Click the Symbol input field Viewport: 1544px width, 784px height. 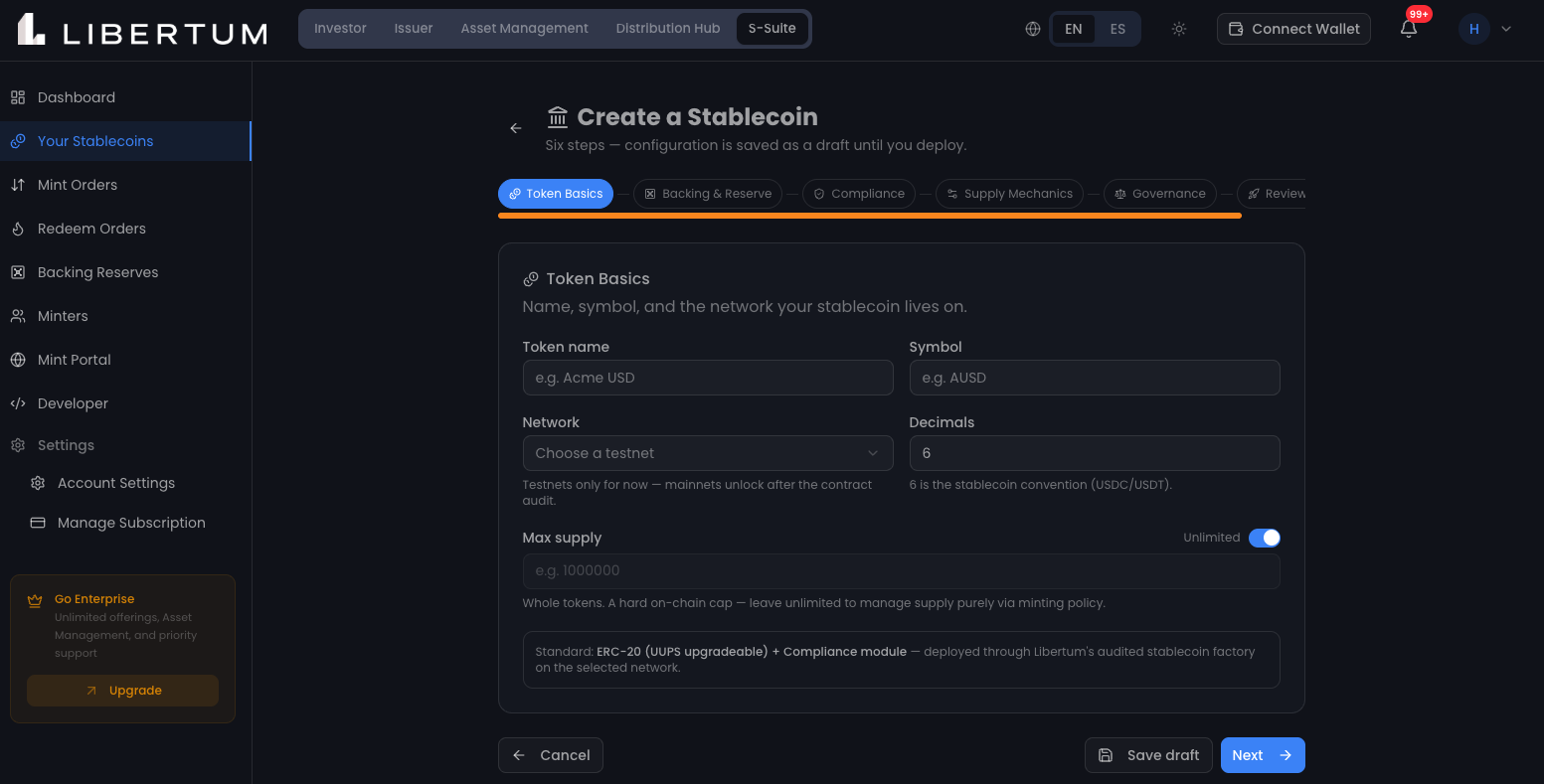[1095, 378]
